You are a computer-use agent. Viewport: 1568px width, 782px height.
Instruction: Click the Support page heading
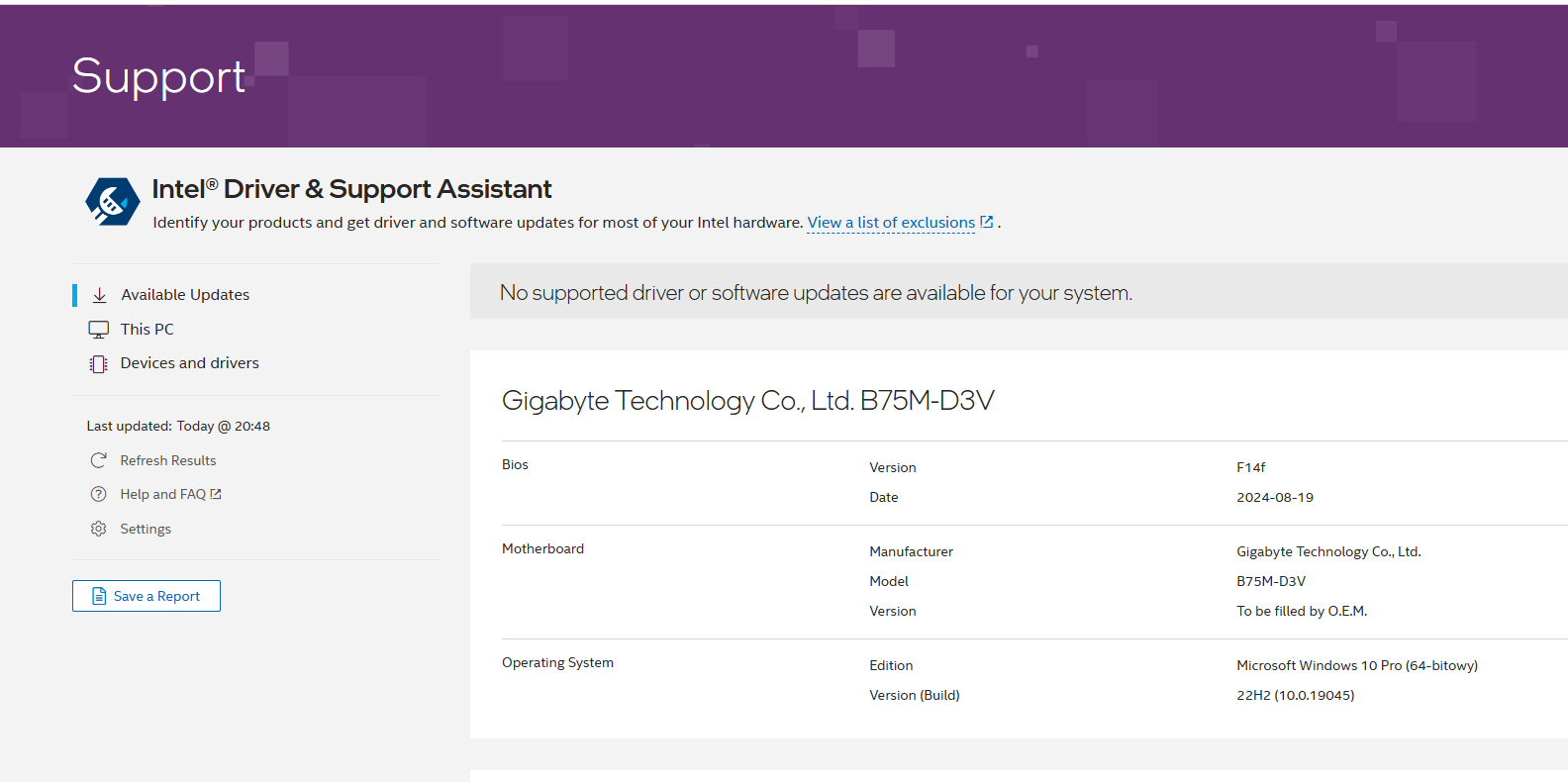[158, 76]
